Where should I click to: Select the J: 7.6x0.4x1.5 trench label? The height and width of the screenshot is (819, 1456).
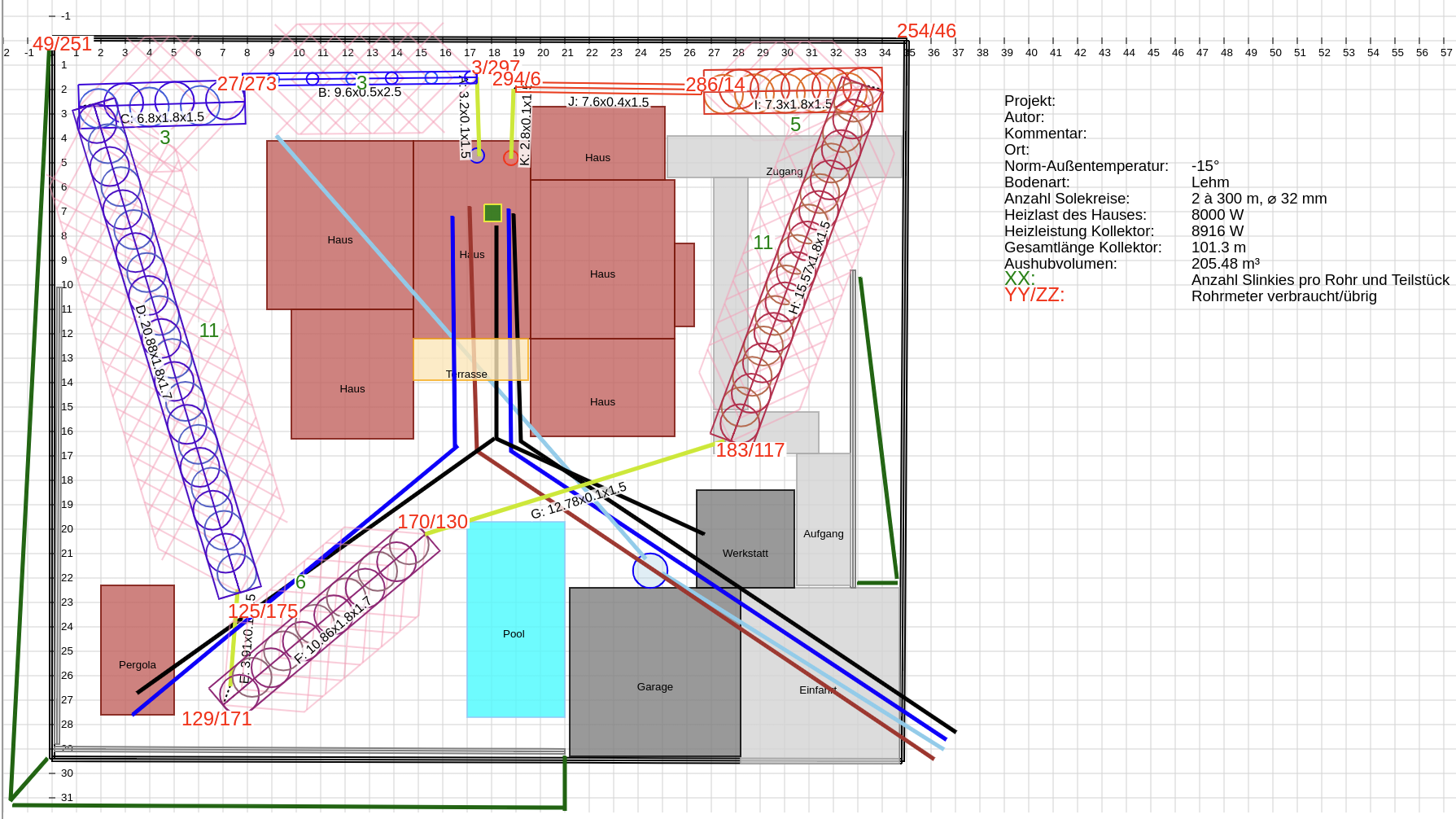608,102
